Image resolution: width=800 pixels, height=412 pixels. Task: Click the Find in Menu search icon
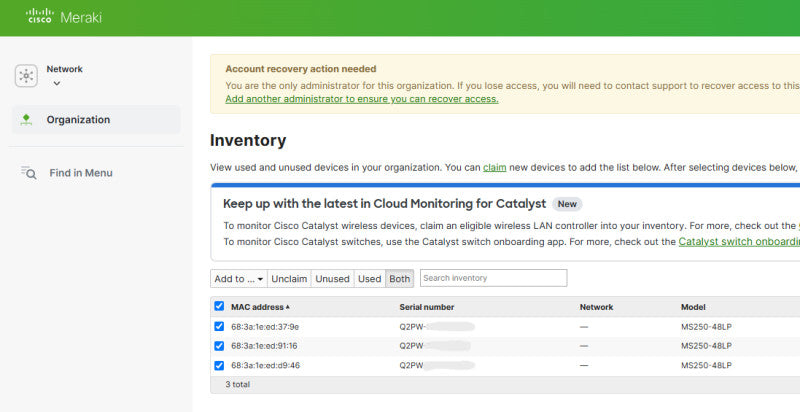click(x=29, y=173)
